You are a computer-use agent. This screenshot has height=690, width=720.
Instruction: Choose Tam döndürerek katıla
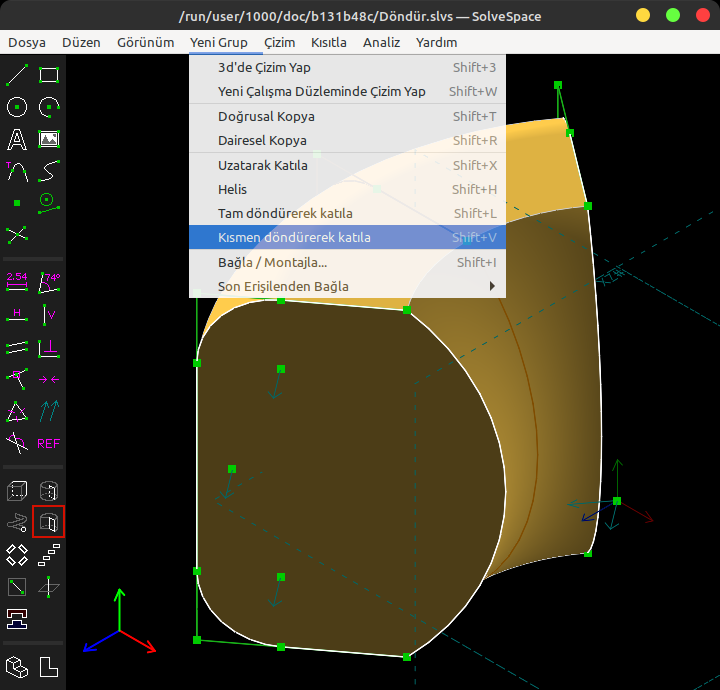[x=348, y=213]
